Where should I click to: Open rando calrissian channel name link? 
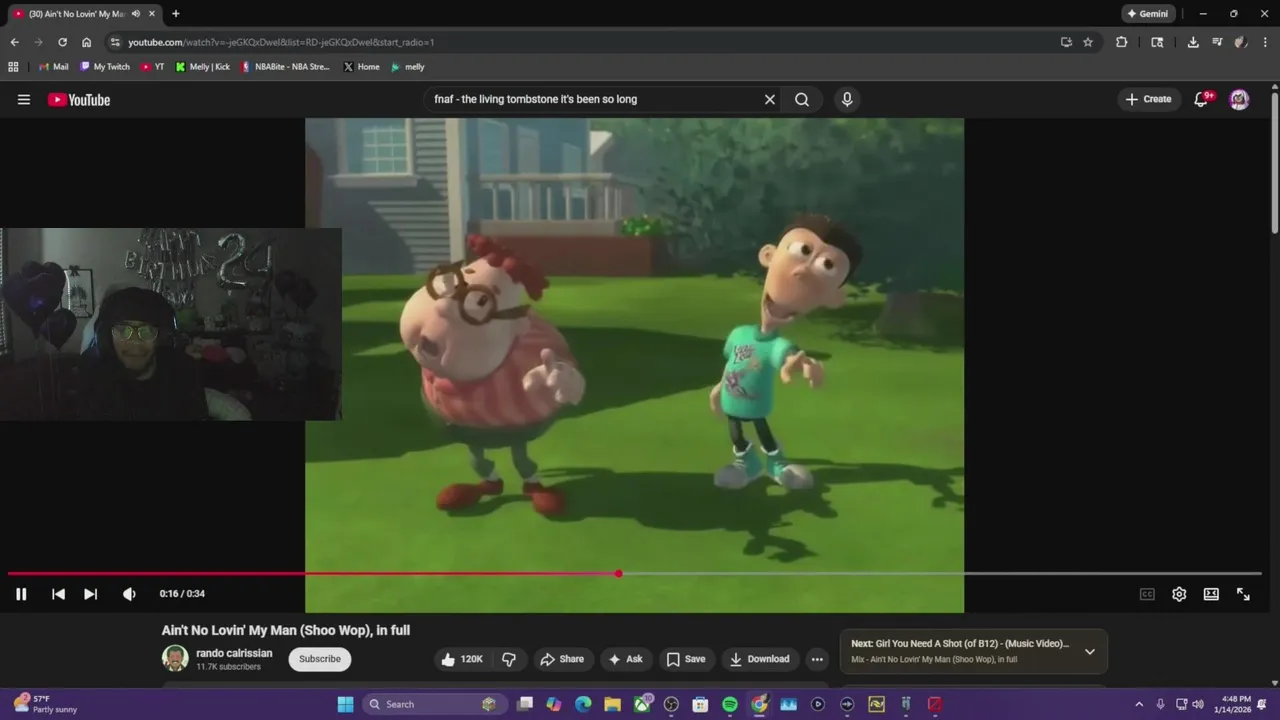tap(234, 653)
